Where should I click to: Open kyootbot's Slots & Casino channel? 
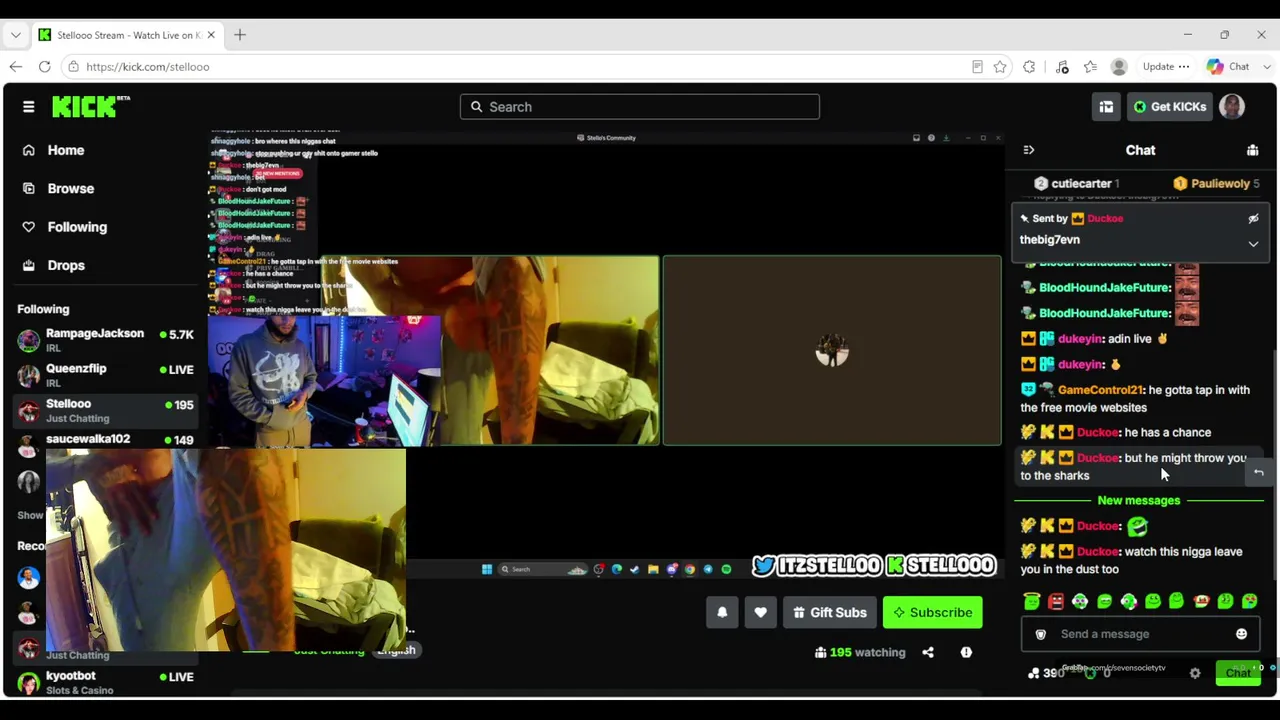[105, 683]
